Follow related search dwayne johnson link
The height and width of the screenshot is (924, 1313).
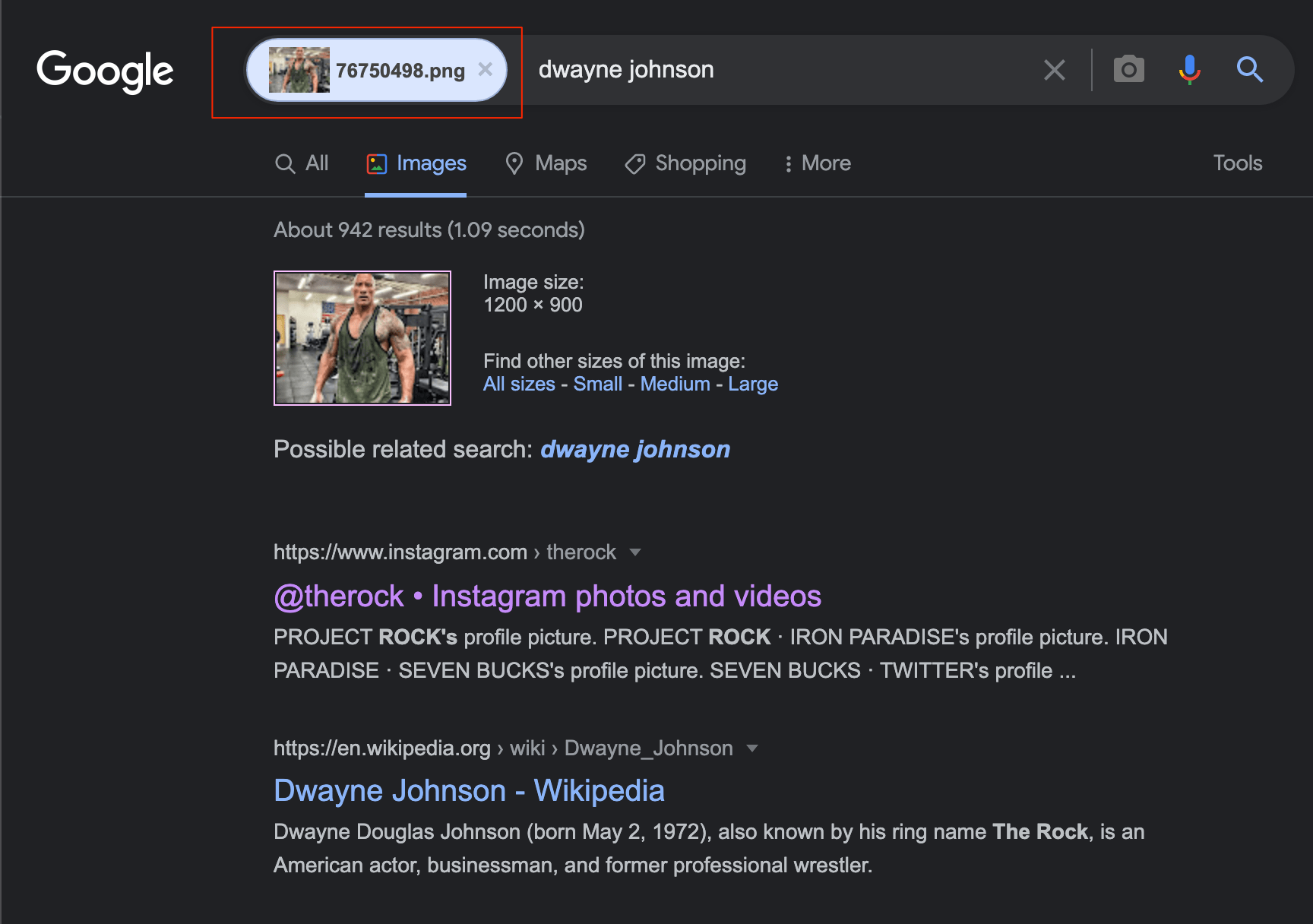click(635, 449)
